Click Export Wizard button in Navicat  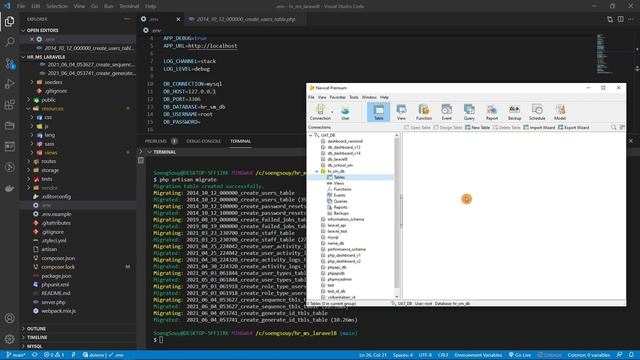pyautogui.click(x=573, y=127)
